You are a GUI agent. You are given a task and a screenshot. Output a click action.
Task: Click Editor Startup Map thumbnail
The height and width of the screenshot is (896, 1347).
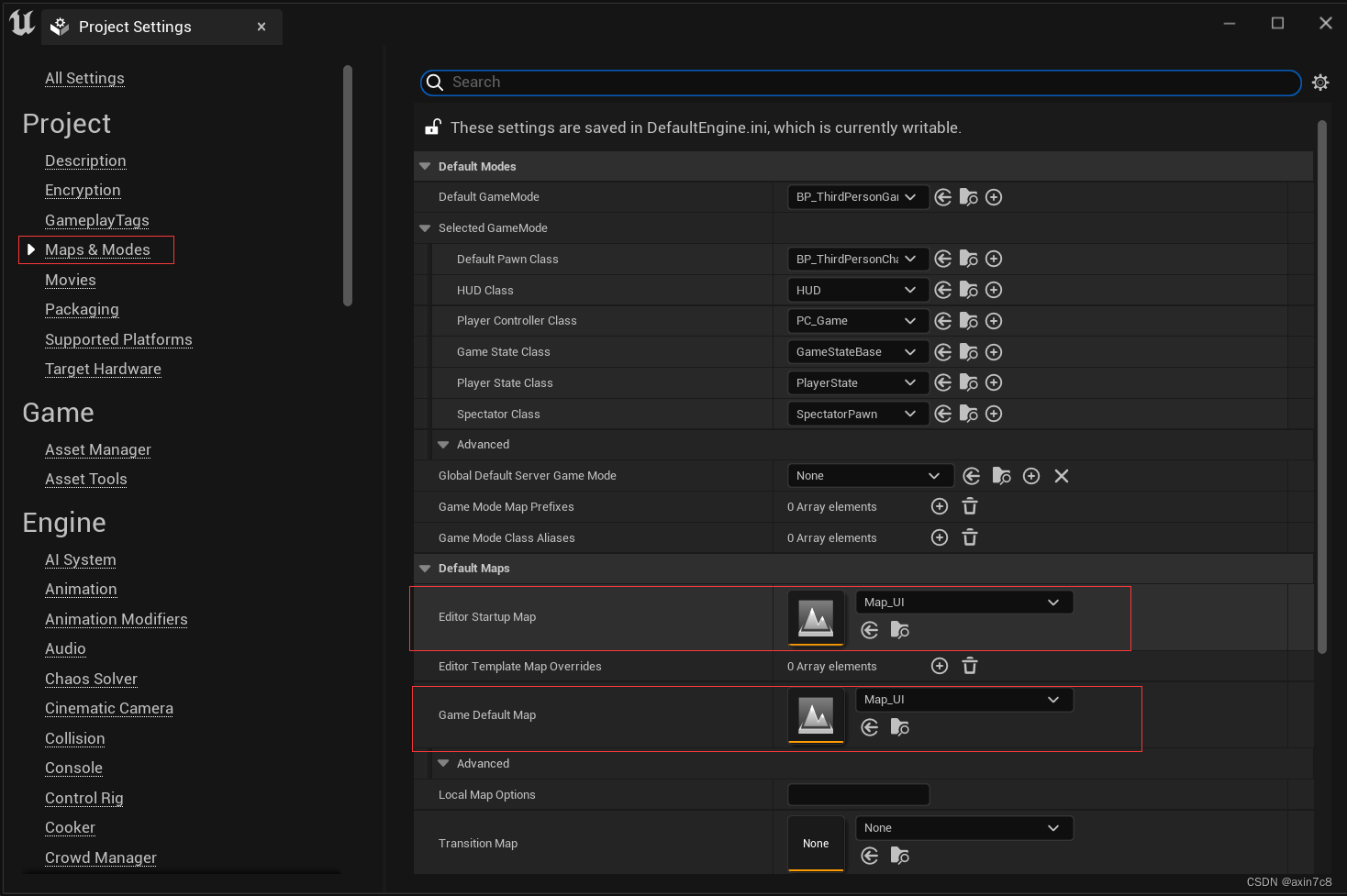coord(816,618)
